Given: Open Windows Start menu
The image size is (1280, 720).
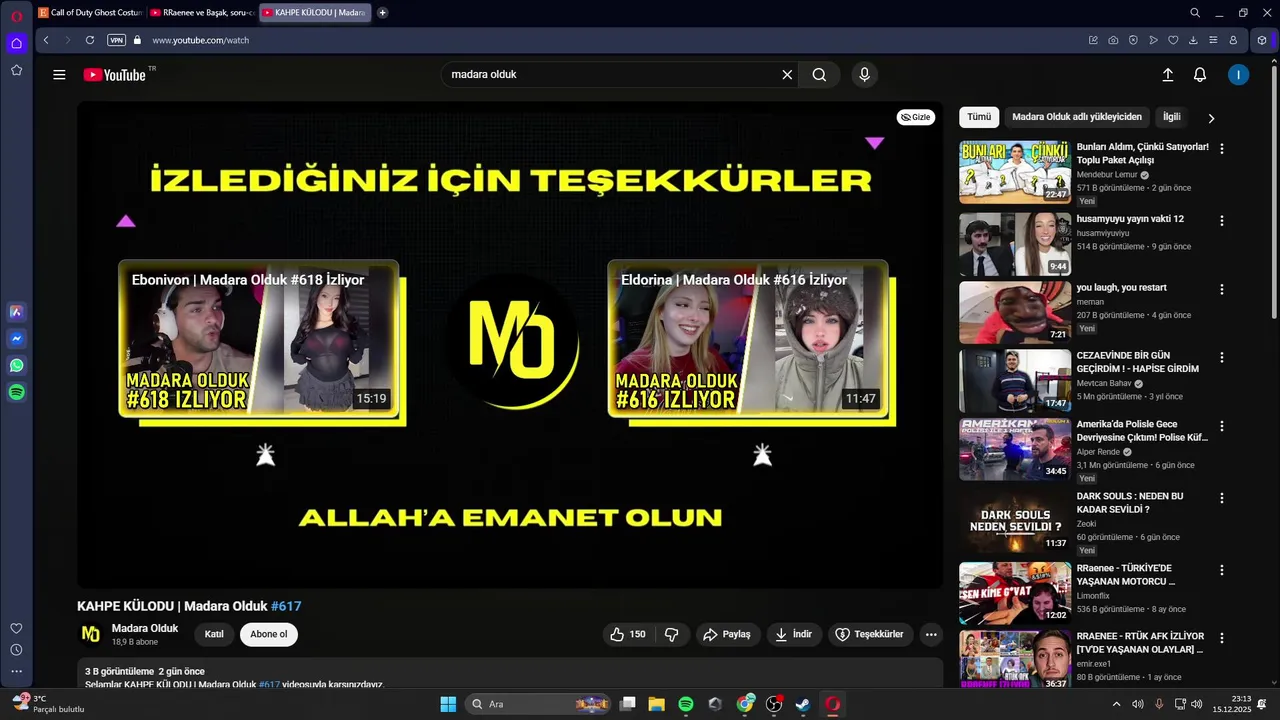Looking at the screenshot, I should click(x=448, y=704).
